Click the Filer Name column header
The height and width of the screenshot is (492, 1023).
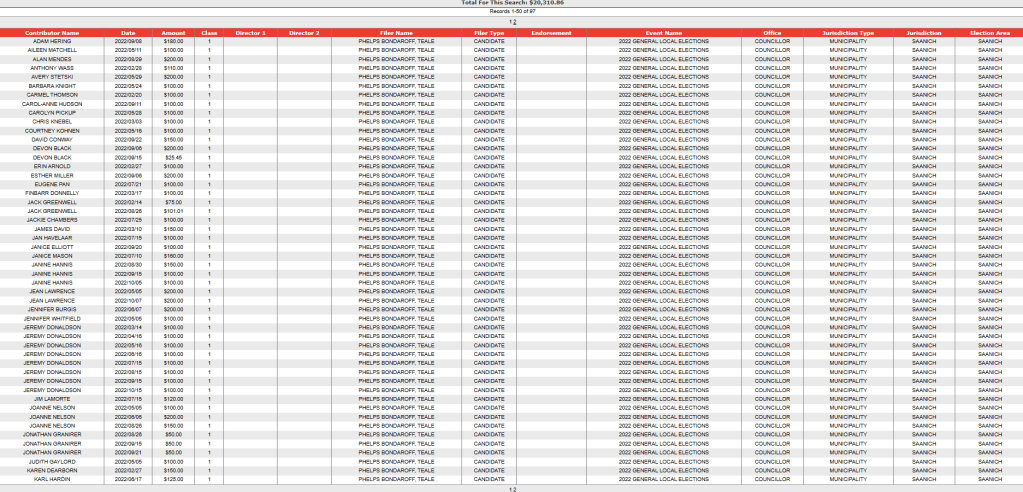pyautogui.click(x=396, y=33)
